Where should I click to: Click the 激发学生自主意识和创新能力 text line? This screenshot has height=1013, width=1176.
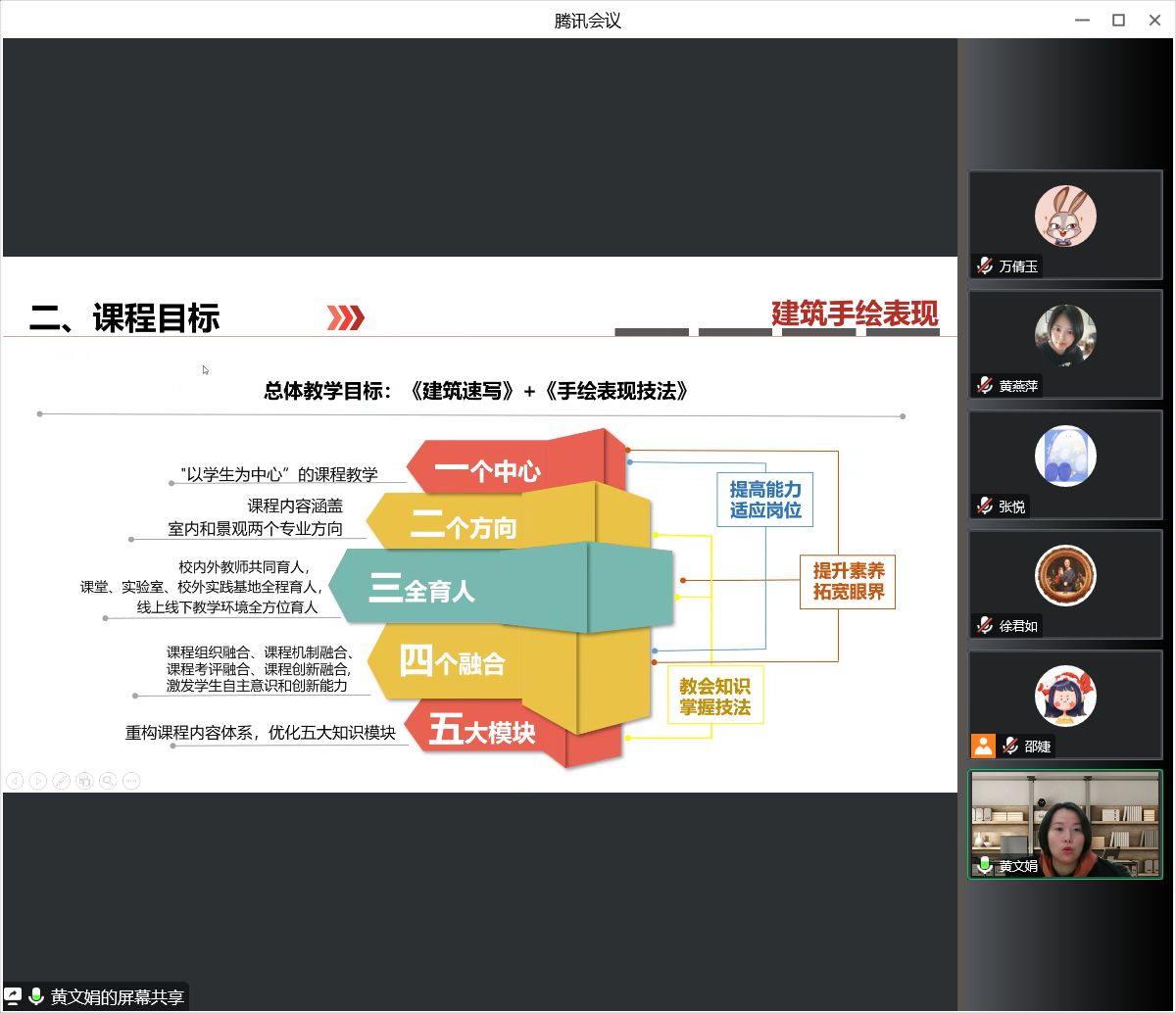pos(257,685)
